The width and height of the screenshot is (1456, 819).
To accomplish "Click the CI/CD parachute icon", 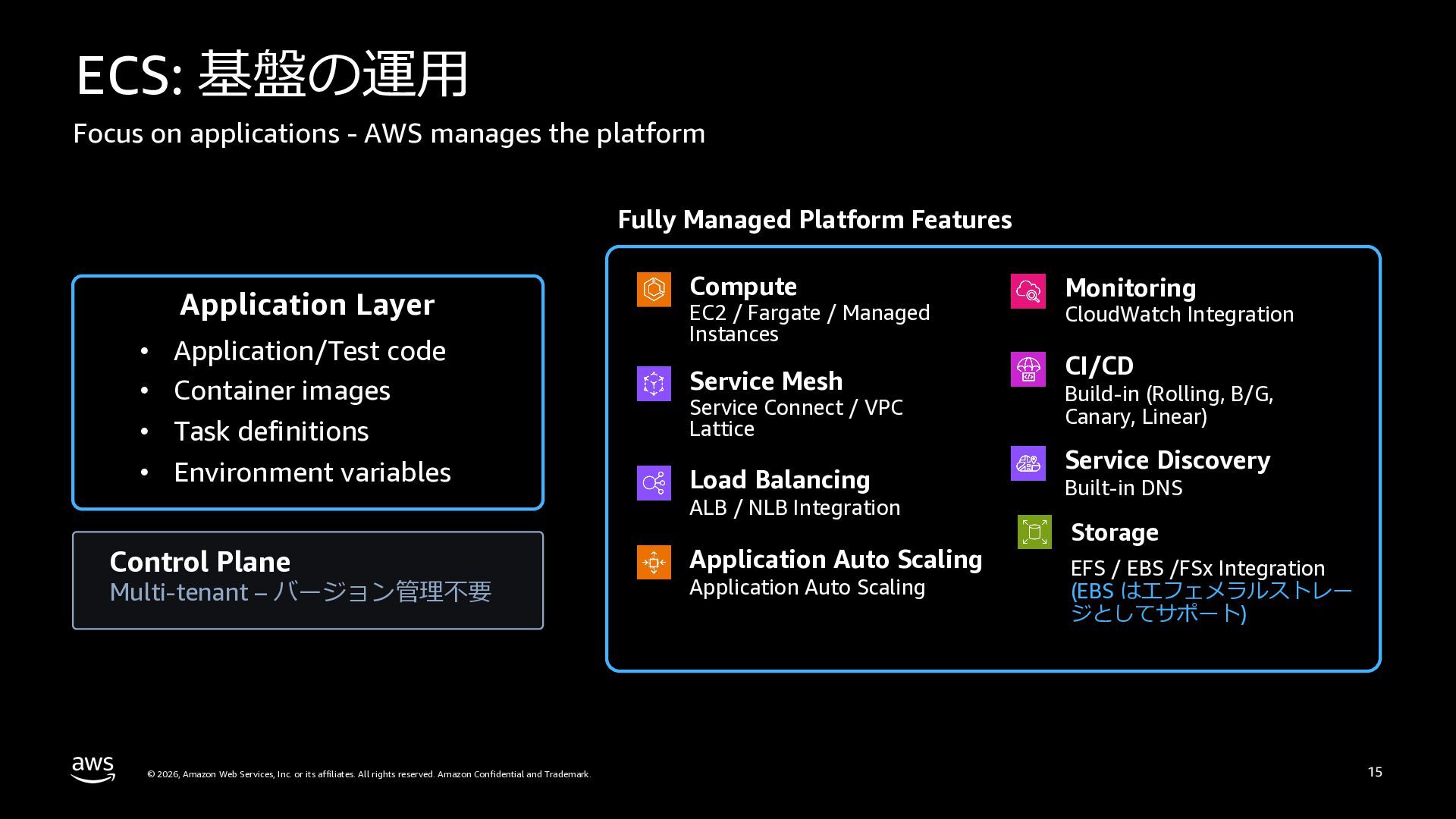I will pyautogui.click(x=1028, y=369).
